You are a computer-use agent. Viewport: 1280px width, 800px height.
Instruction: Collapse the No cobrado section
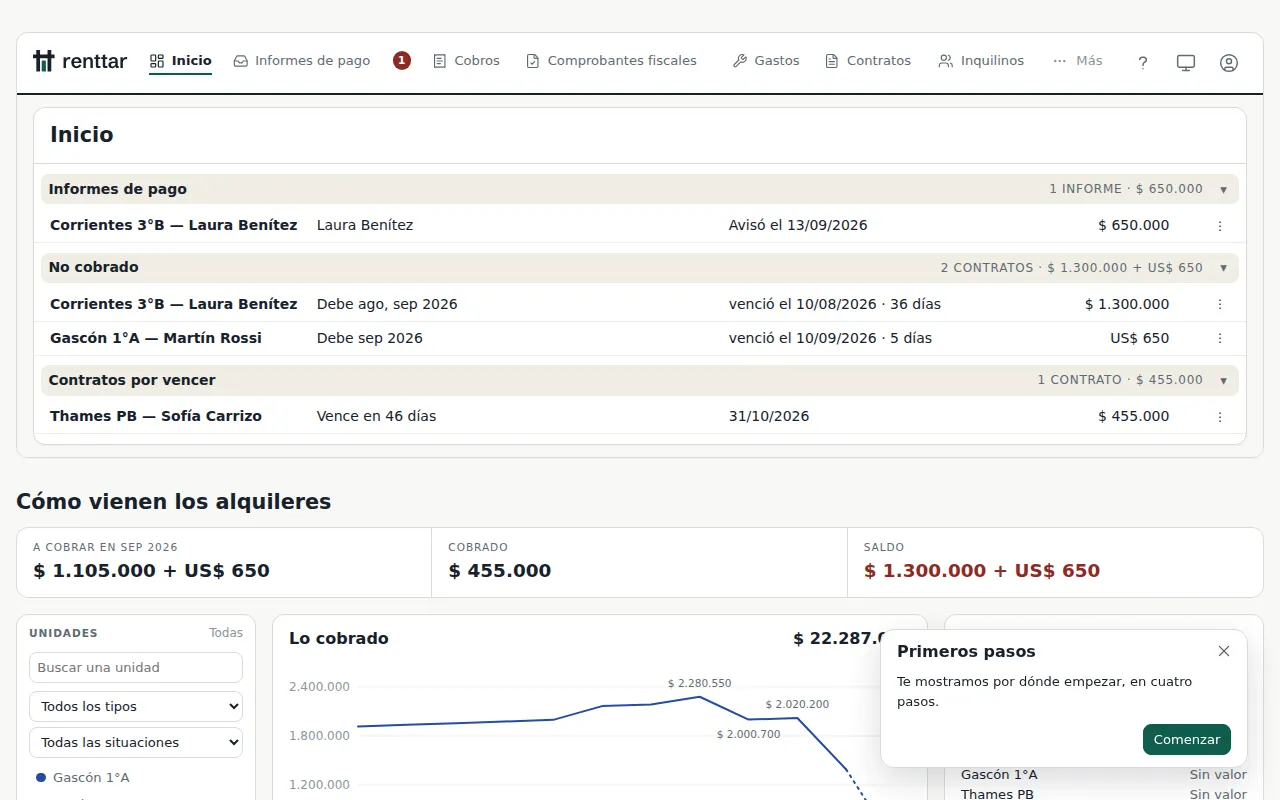1223,268
